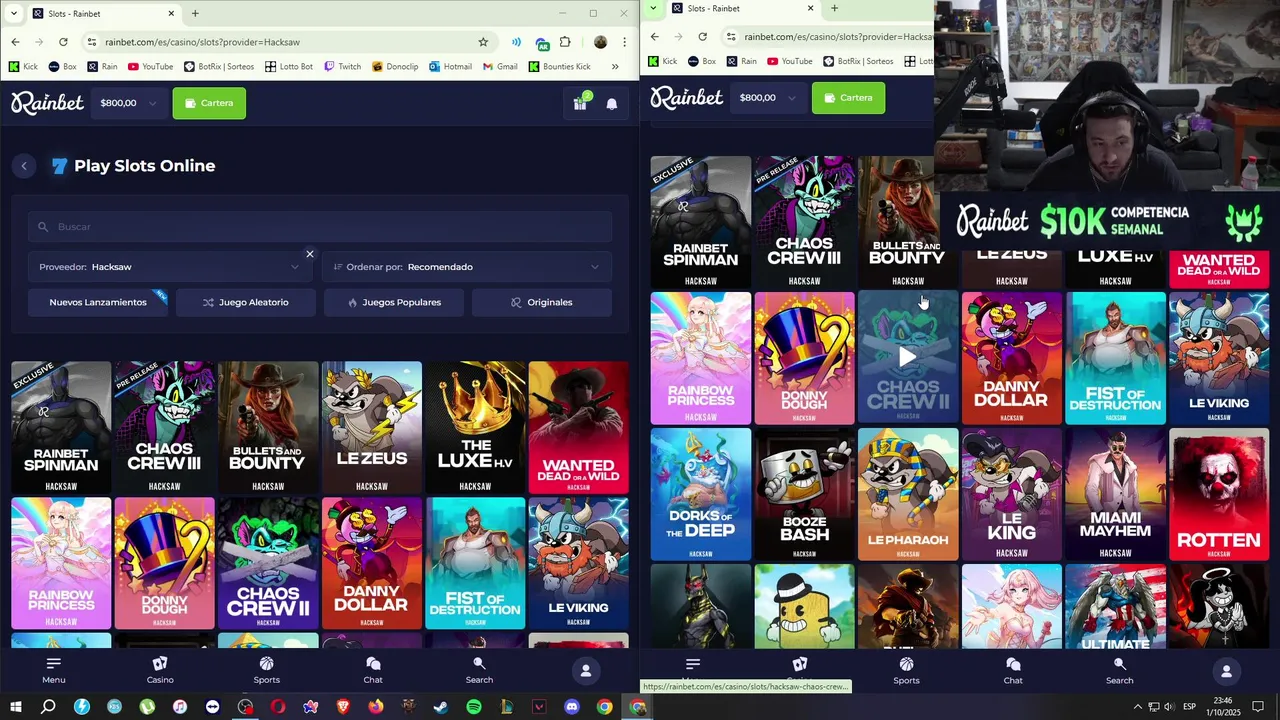This screenshot has width=1280, height=720.
Task: Click the Rainbet logo in right window
Action: coord(686,97)
